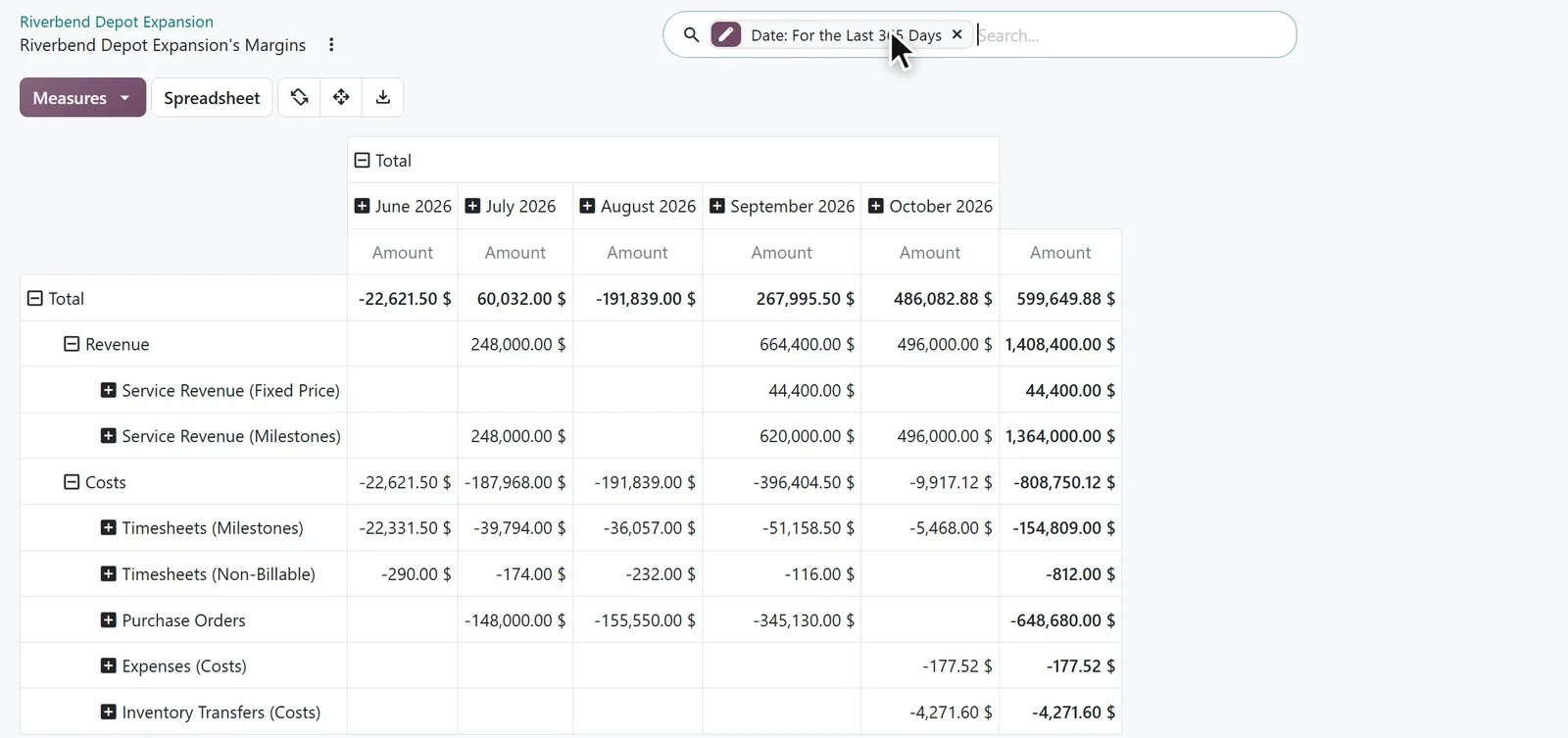The image size is (1568, 738).
Task: Expand the September 2026 column
Action: click(x=716, y=206)
